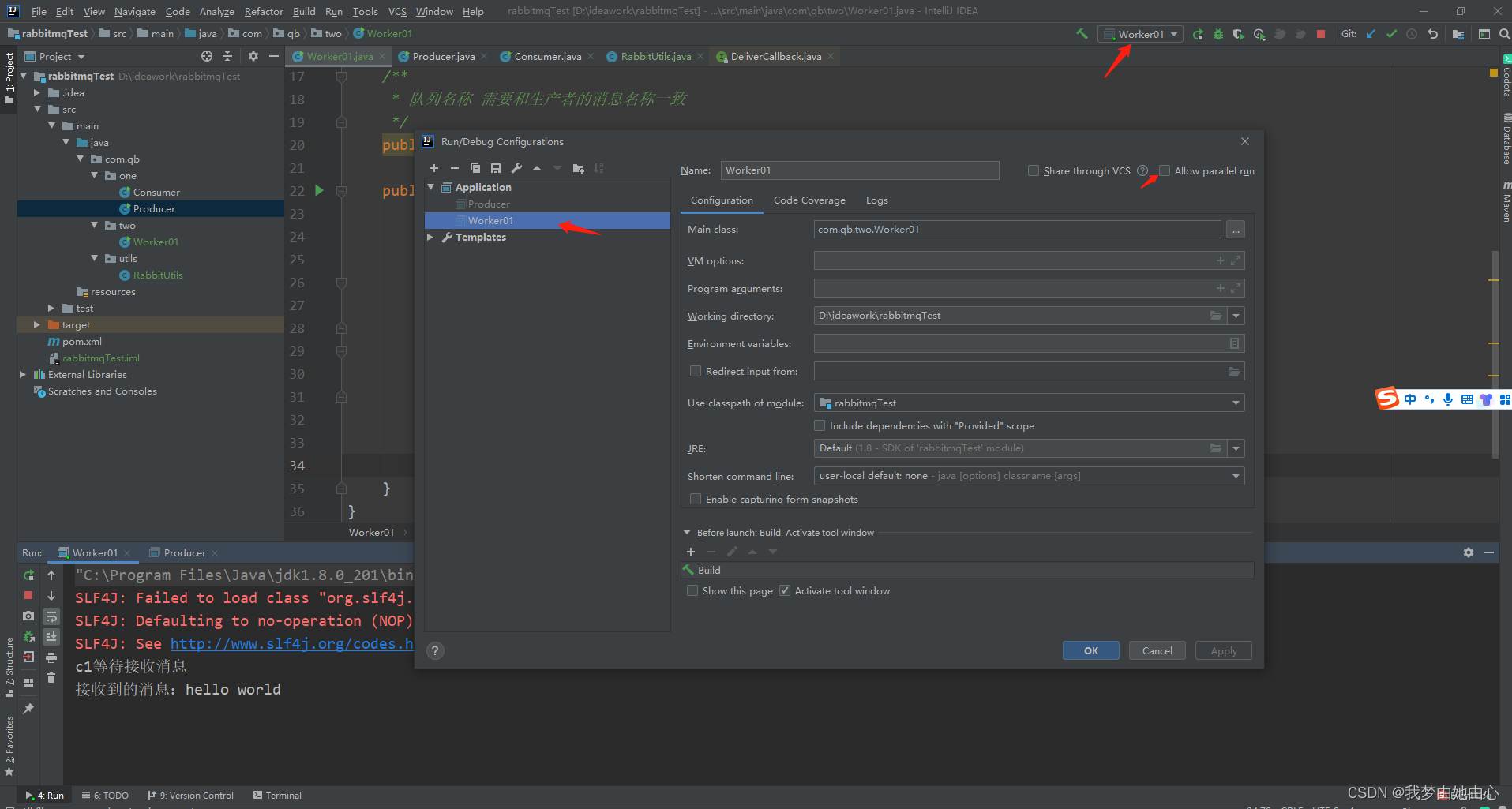This screenshot has height=809, width=1512.
Task: Click Git Commit green checkmark
Action: tap(1391, 34)
